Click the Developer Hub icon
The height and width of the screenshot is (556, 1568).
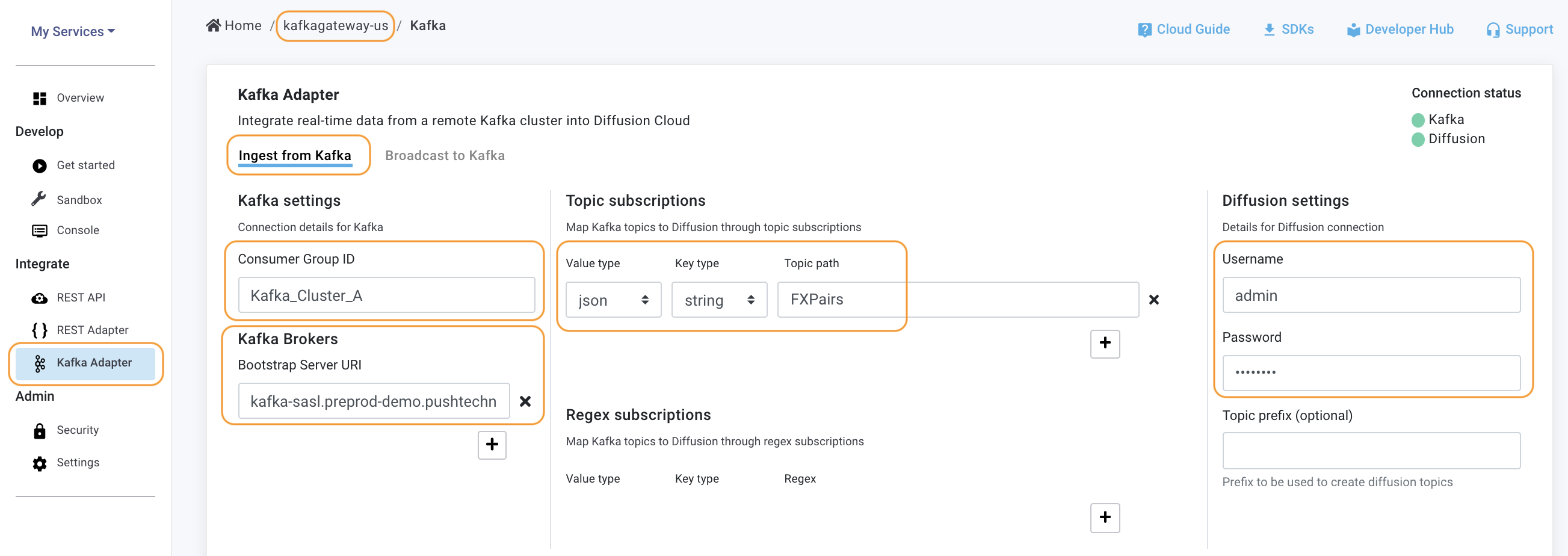(1353, 30)
